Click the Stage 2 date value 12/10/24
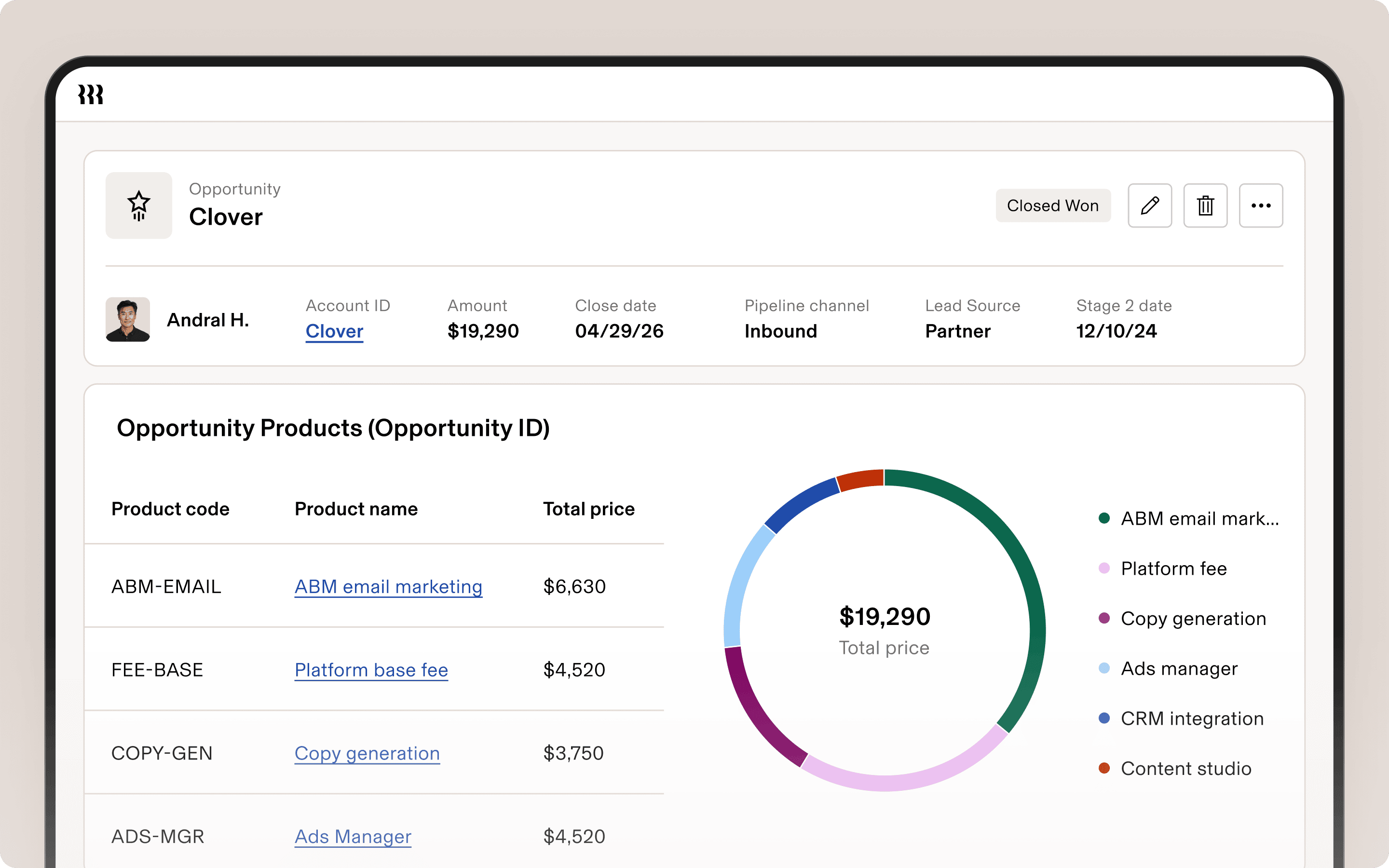Screen dimensions: 1389x868 (1117, 331)
